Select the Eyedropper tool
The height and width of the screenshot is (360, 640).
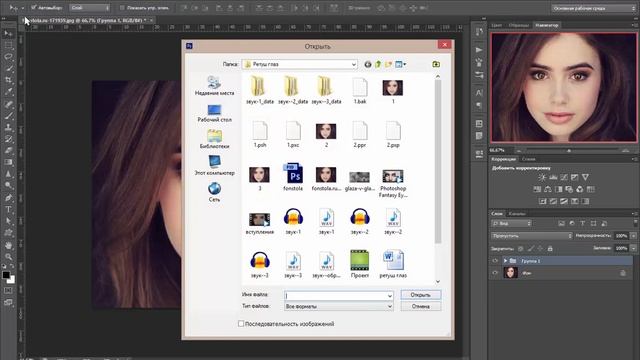8,92
